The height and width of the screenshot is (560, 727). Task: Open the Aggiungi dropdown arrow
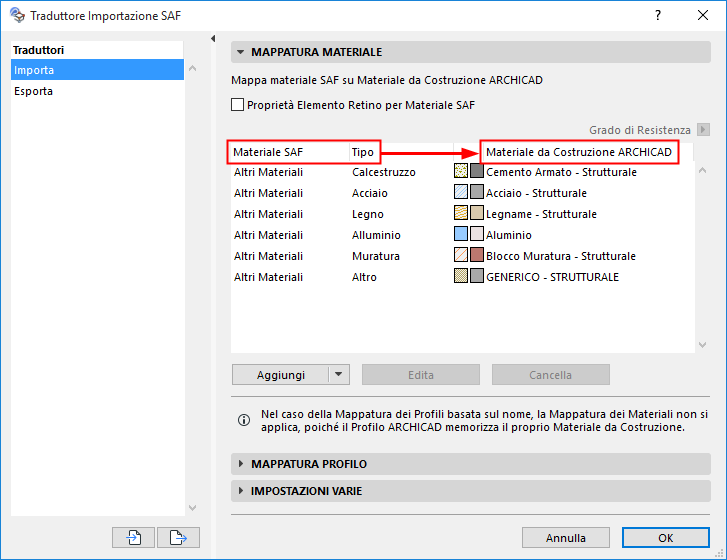pyautogui.click(x=339, y=375)
